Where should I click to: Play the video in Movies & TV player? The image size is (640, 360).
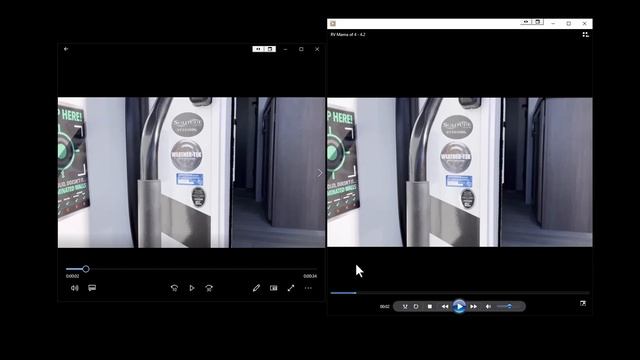pyautogui.click(x=192, y=288)
